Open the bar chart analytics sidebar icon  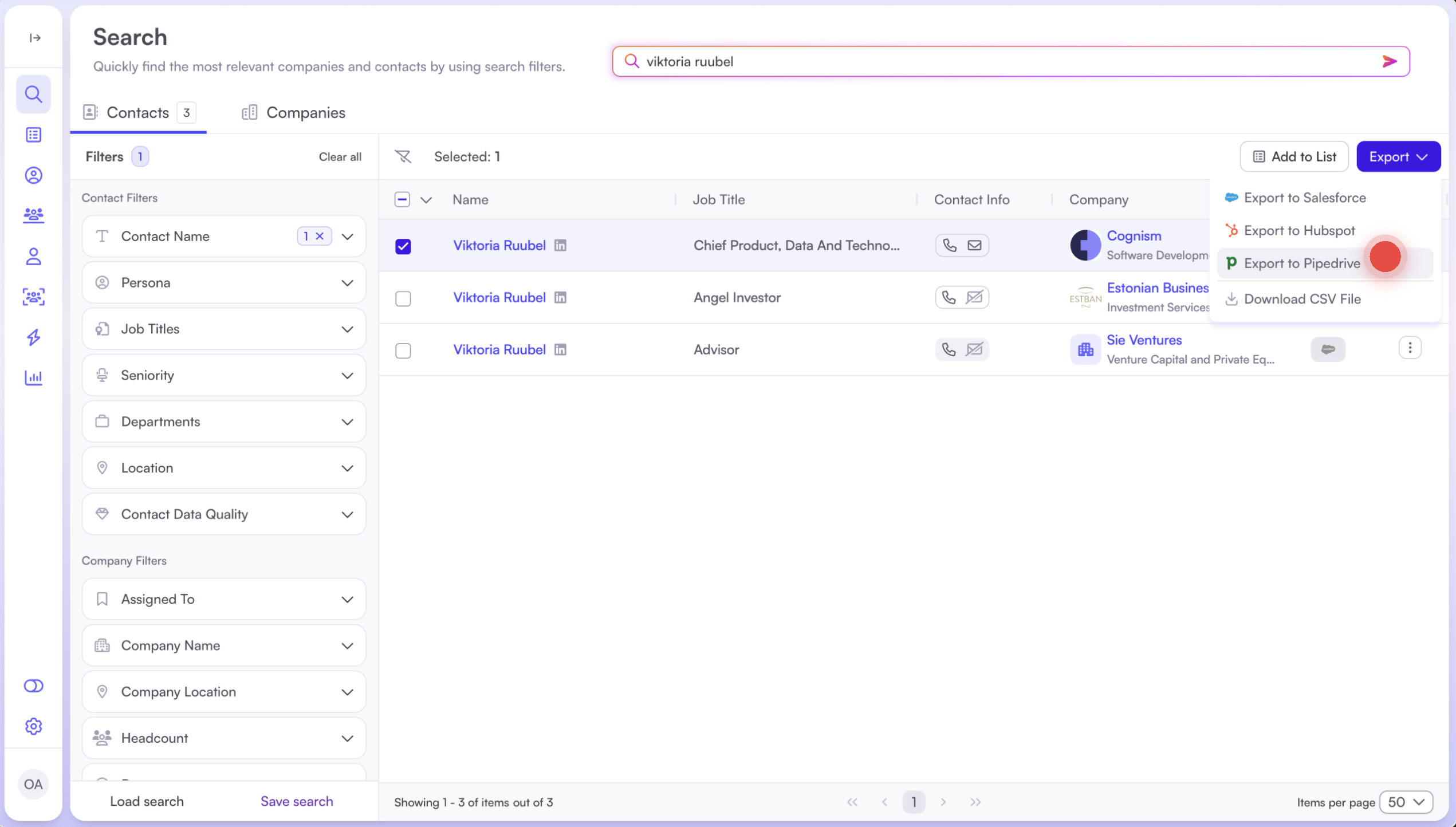tap(34, 377)
